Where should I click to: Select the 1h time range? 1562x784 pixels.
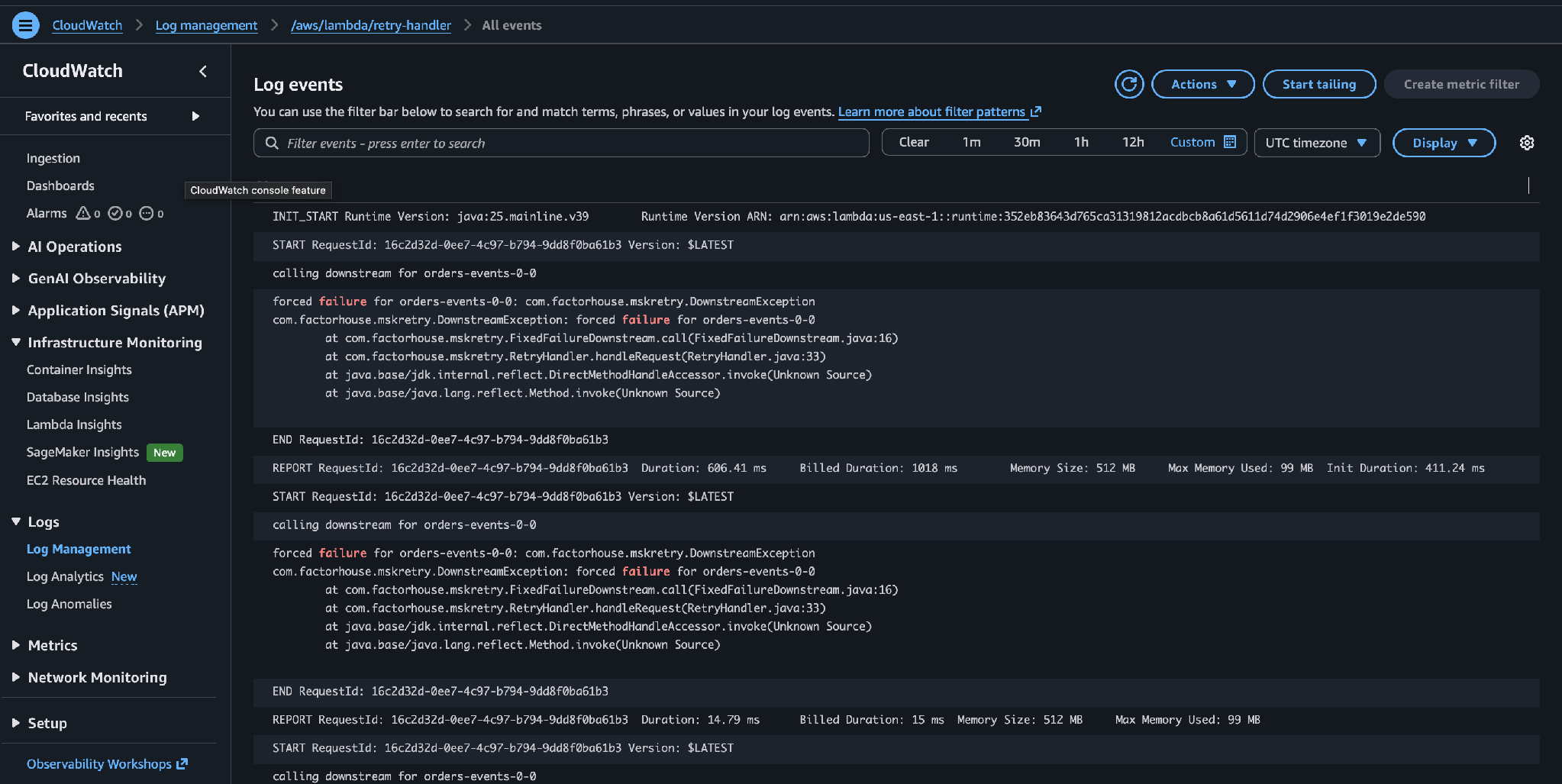pyautogui.click(x=1081, y=142)
